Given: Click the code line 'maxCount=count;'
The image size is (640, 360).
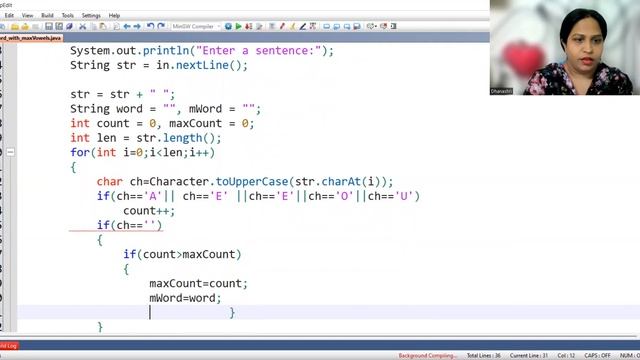Looking at the screenshot, I should [x=198, y=283].
